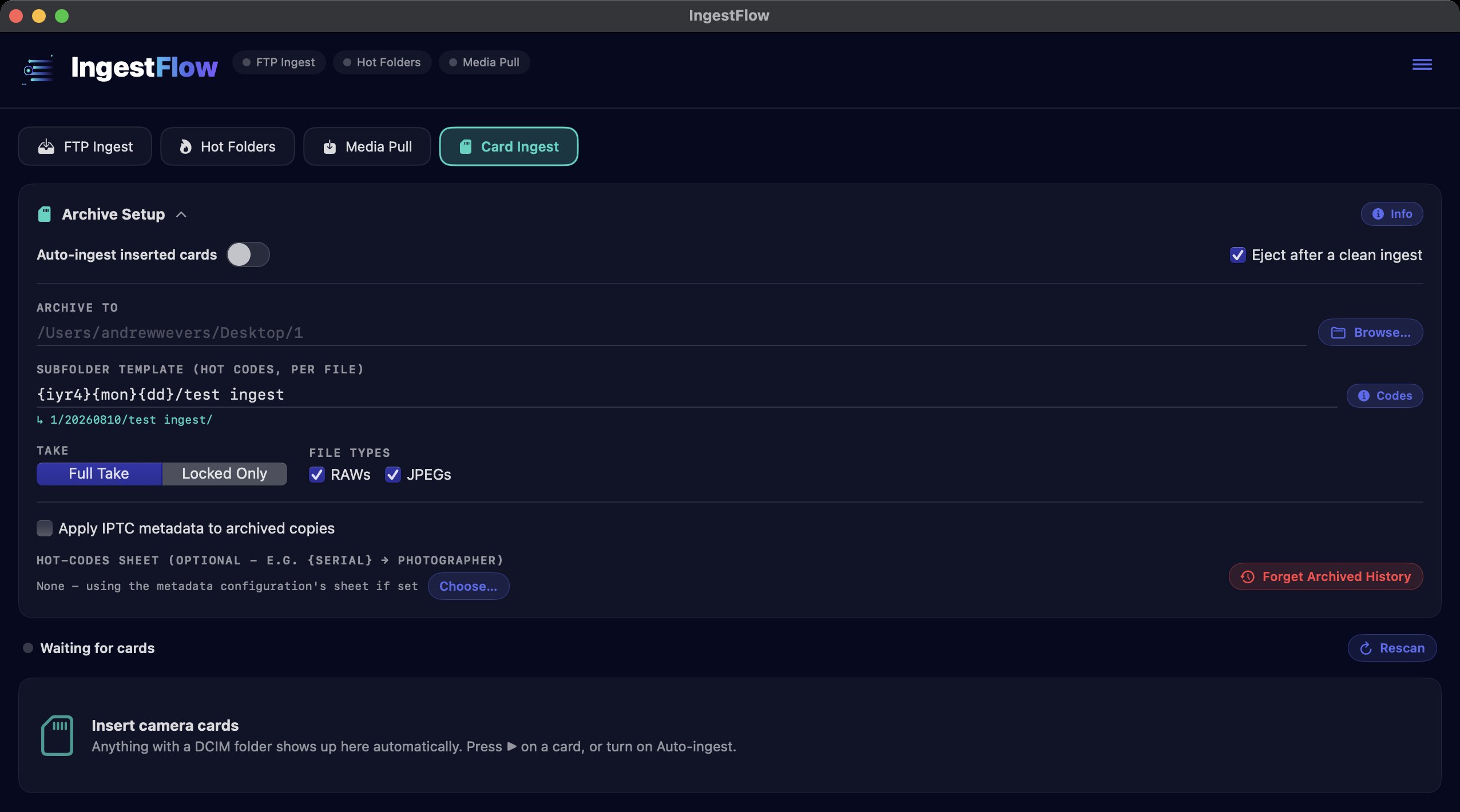
Task: Uncheck the JPEGs file type
Action: (392, 475)
